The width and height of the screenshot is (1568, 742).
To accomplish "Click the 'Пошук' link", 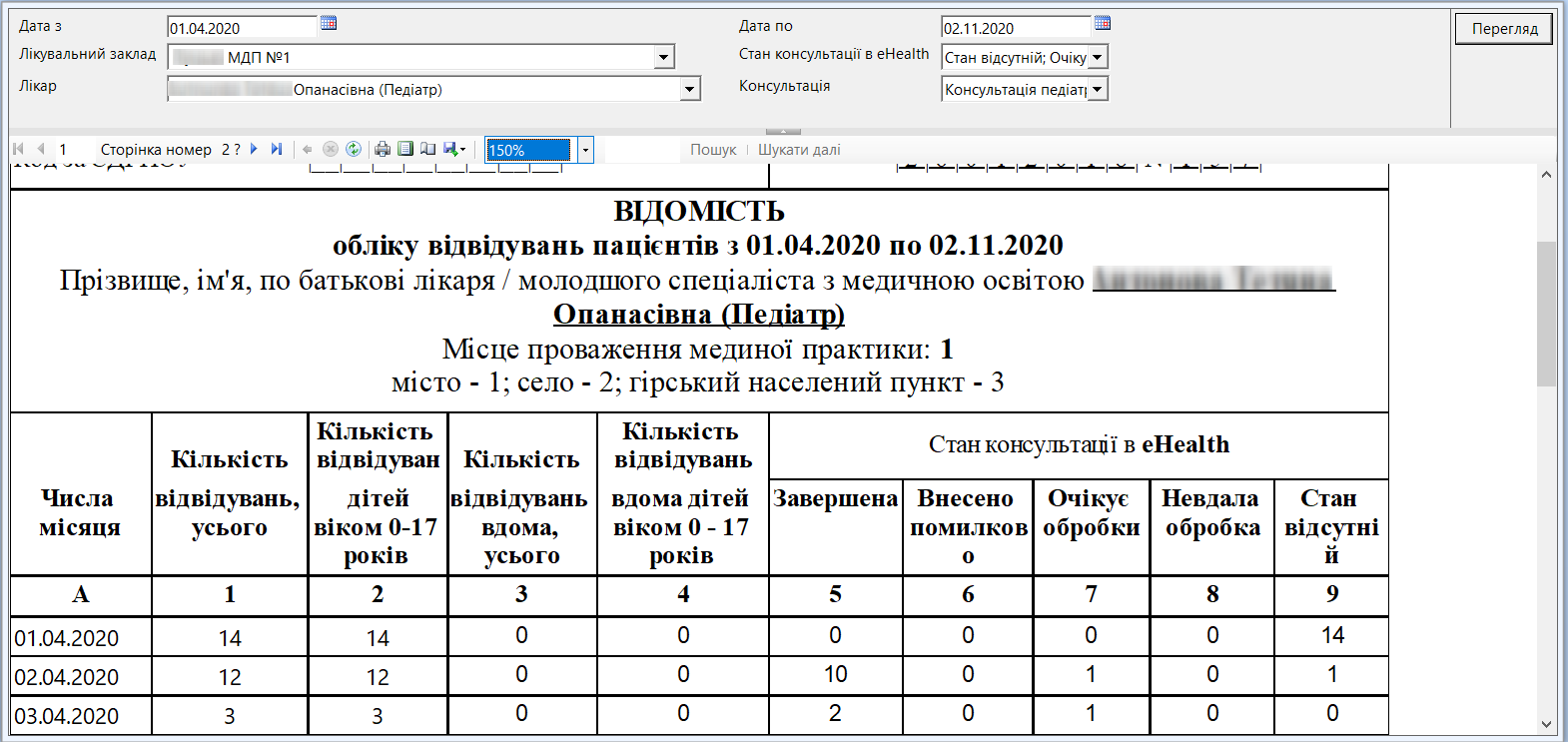I will click(x=713, y=150).
